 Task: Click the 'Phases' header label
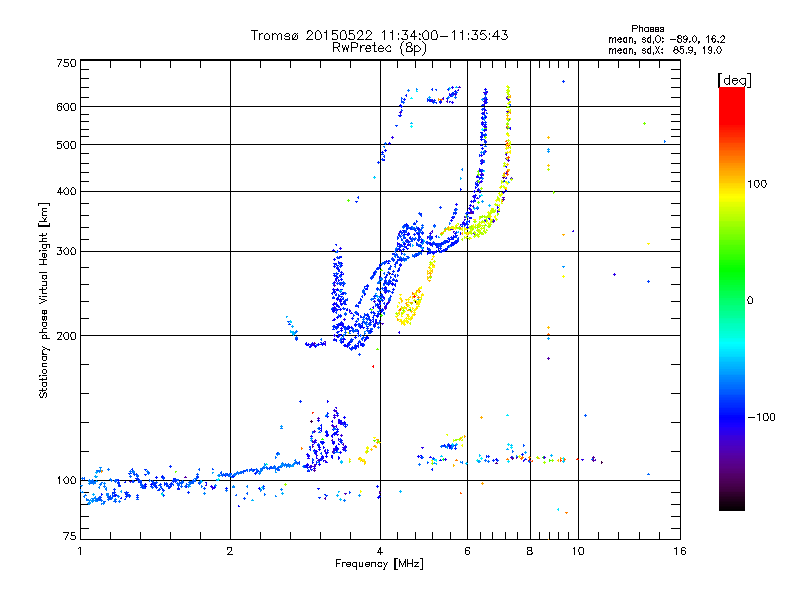click(647, 29)
